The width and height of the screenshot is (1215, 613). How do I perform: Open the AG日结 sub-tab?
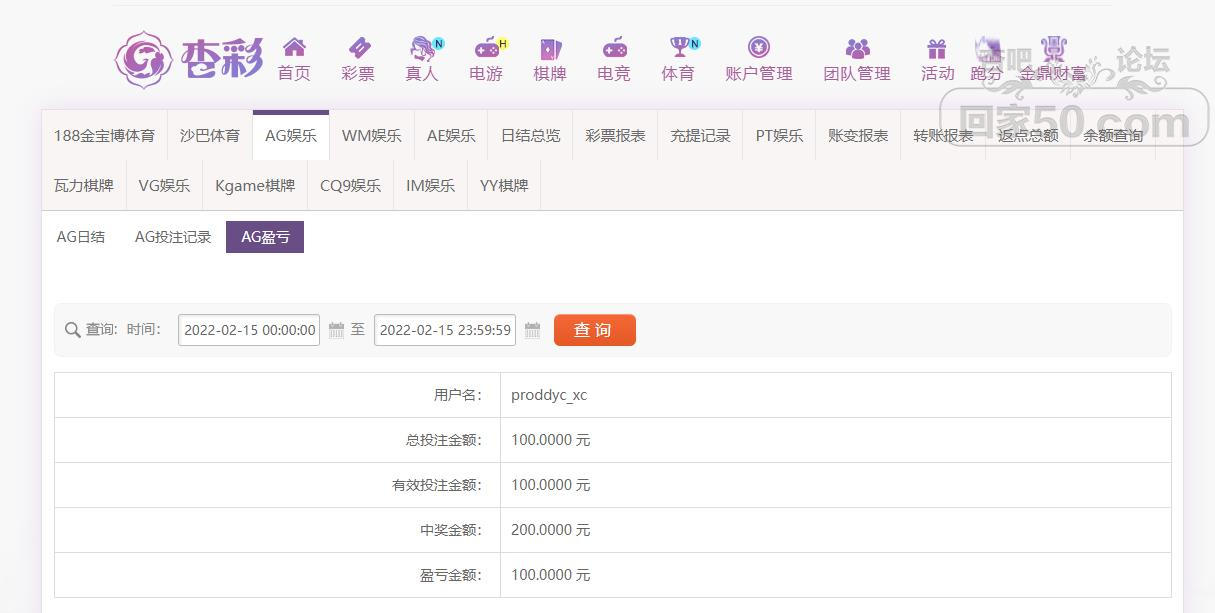(81, 237)
